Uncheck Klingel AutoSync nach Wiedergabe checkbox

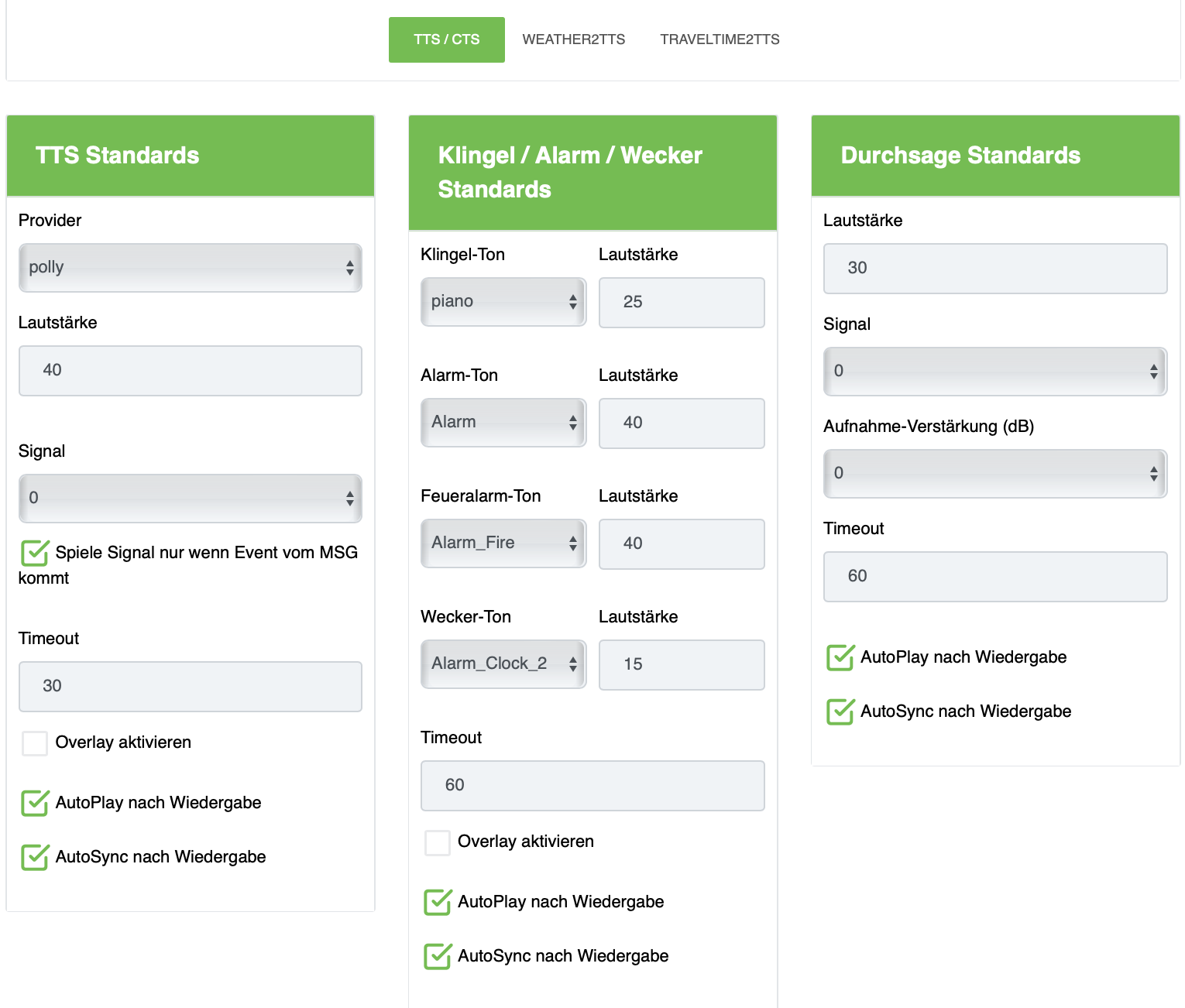coord(438,956)
